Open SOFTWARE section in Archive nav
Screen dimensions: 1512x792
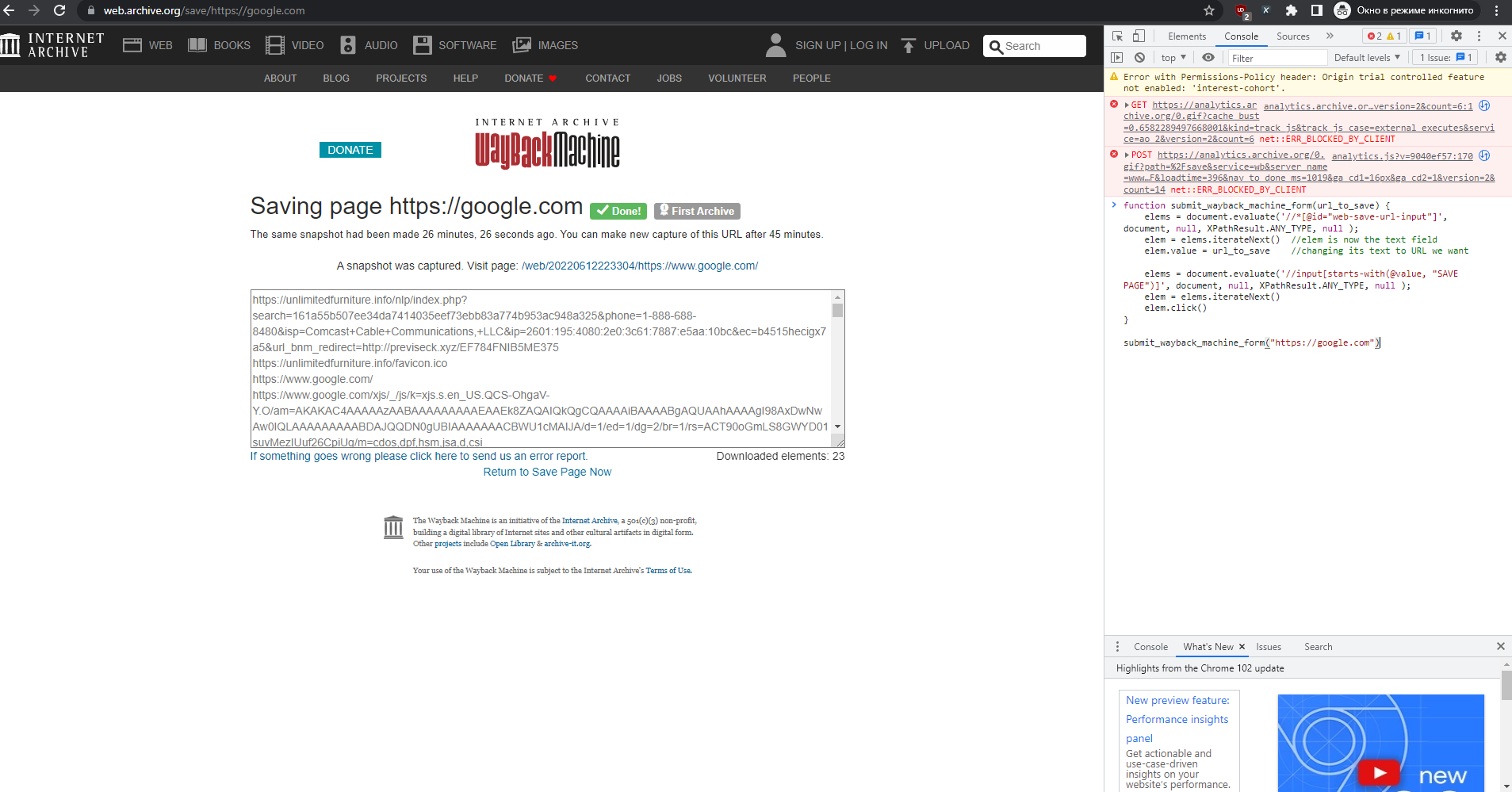[x=454, y=45]
